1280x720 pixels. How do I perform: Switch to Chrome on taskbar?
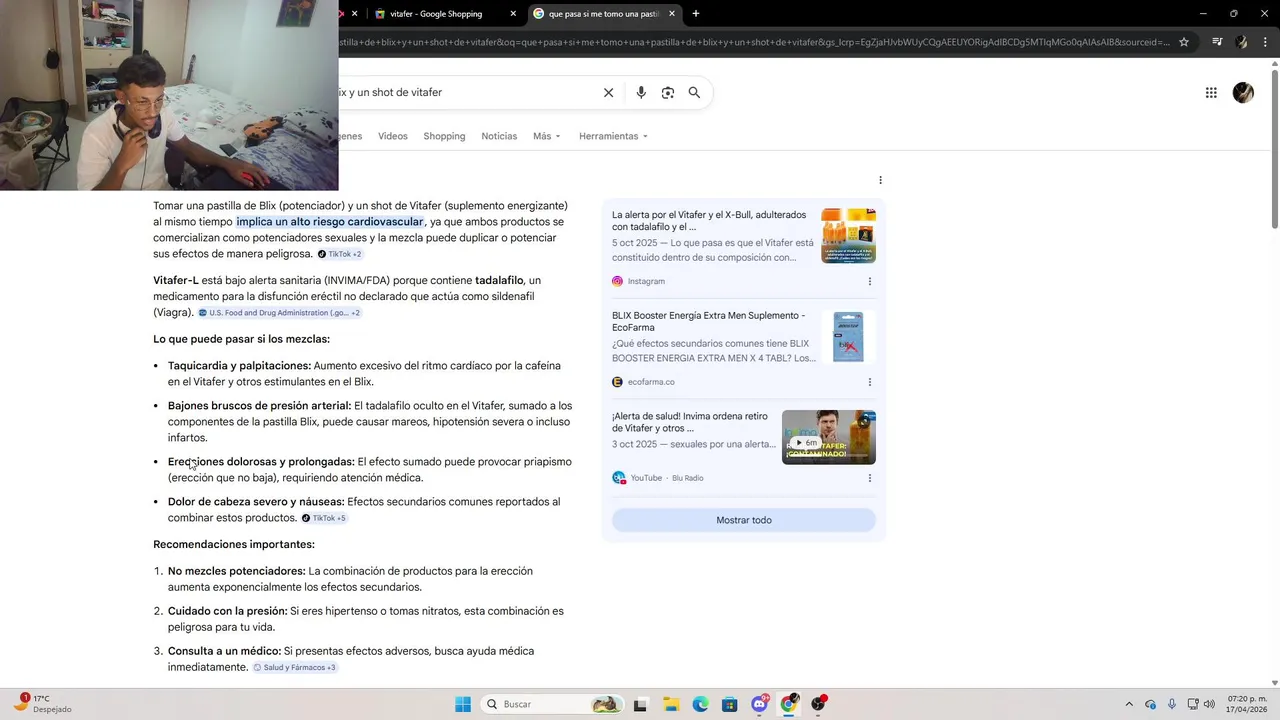pyautogui.click(x=789, y=704)
